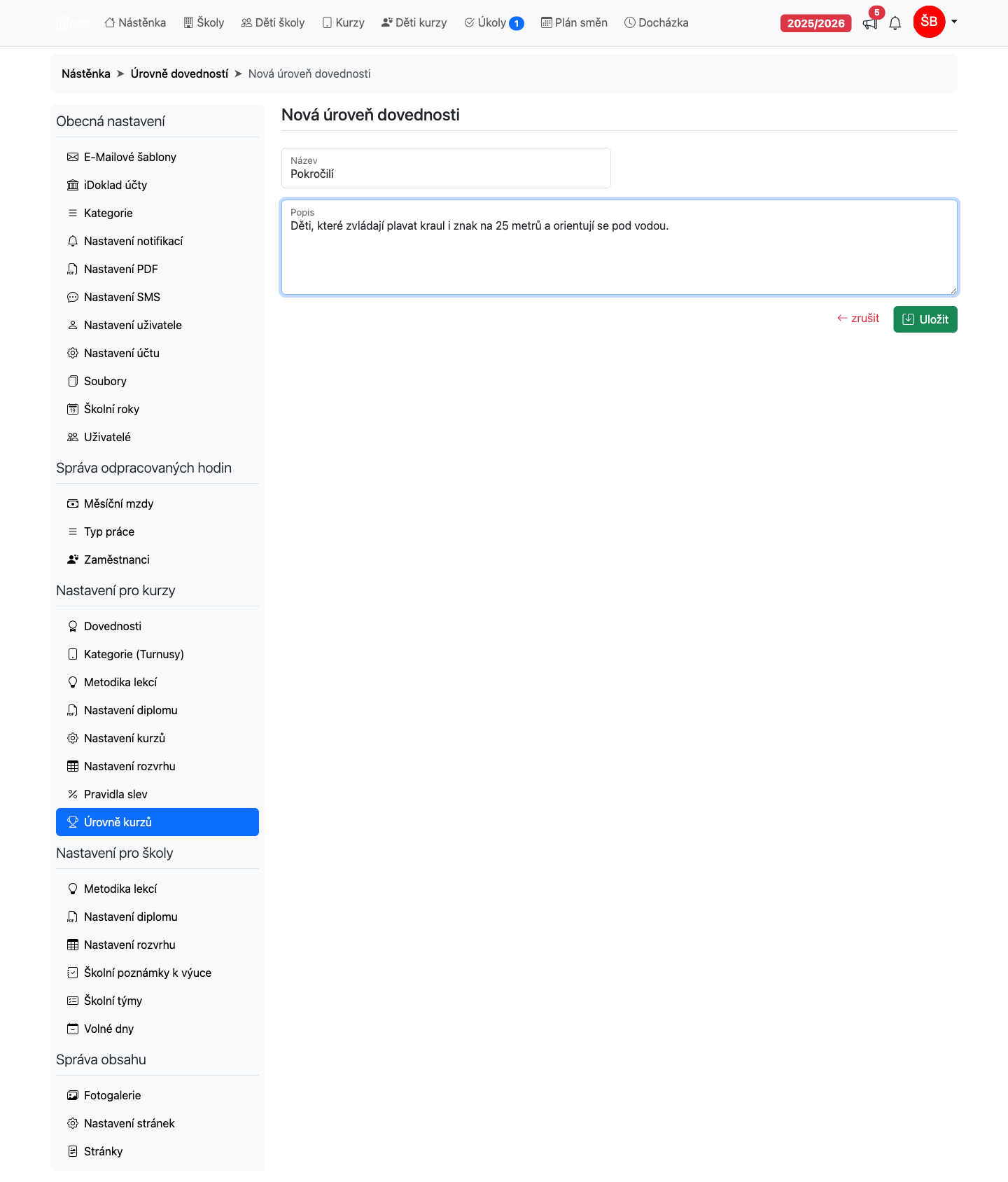Click the gear icon beside Nastavení účtu
The image size is (1008, 1182).
coord(73,353)
